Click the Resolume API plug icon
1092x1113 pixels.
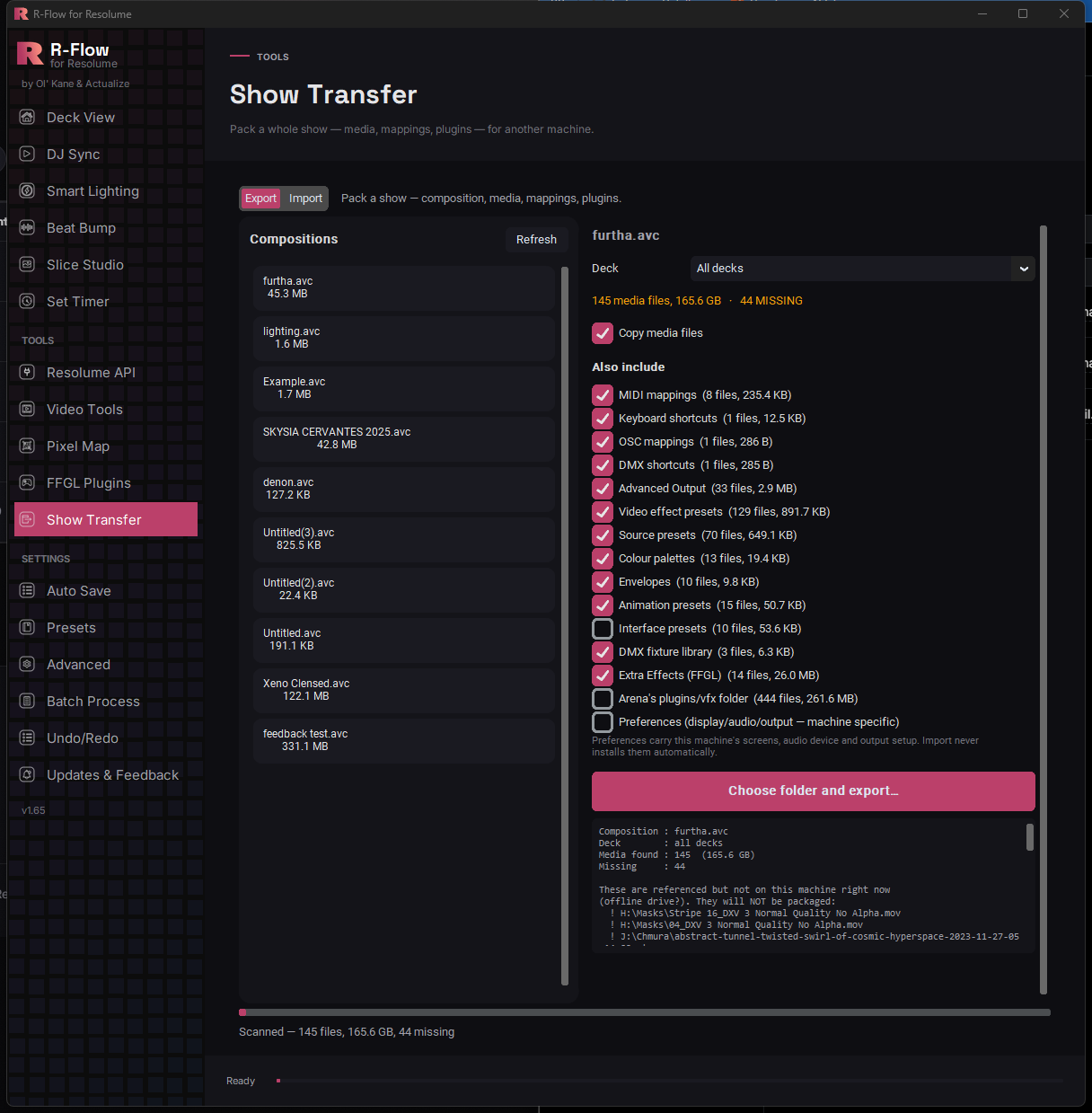pos(27,372)
